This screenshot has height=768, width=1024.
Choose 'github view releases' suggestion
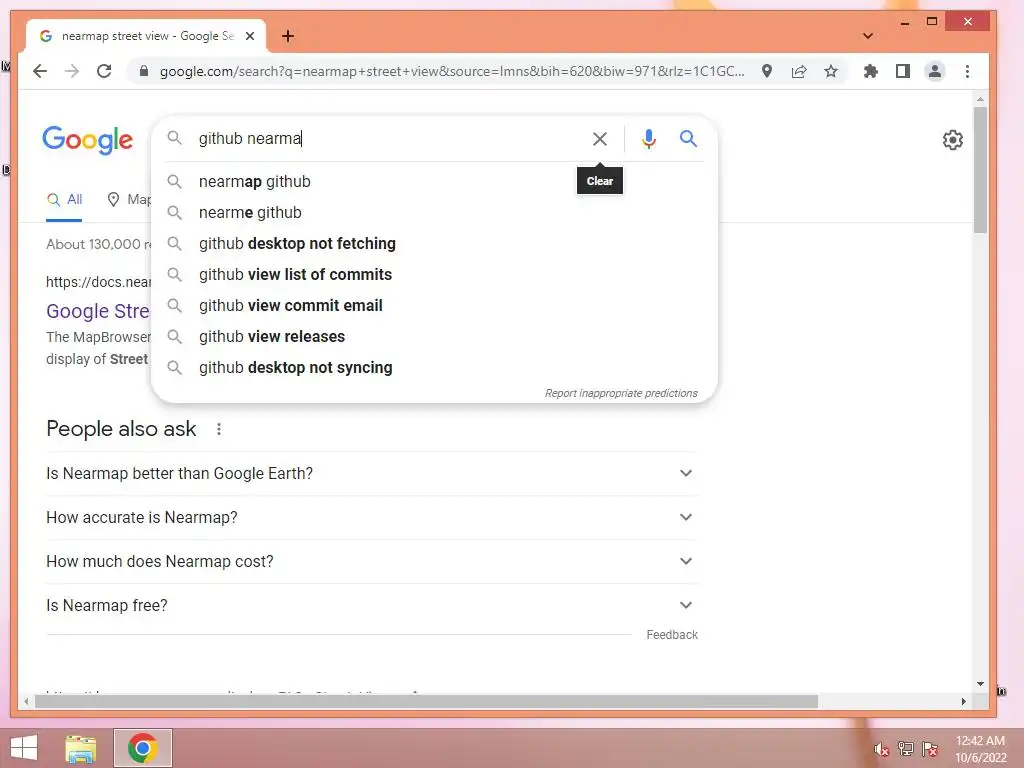(x=434, y=336)
